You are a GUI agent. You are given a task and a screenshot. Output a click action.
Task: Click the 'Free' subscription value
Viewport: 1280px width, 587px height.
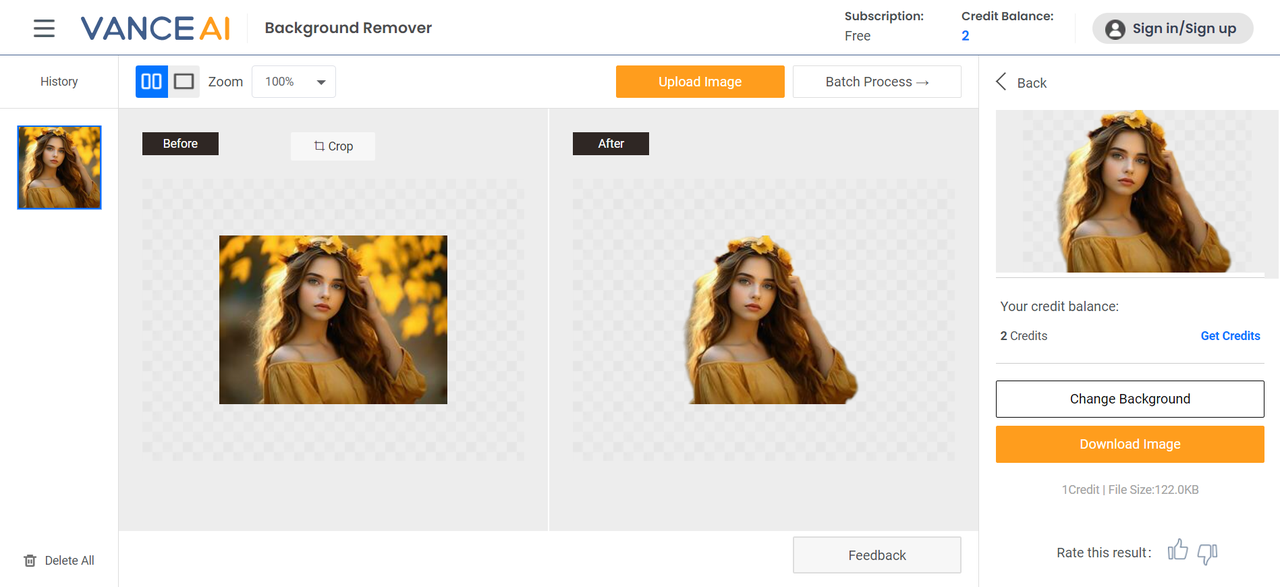(x=857, y=36)
